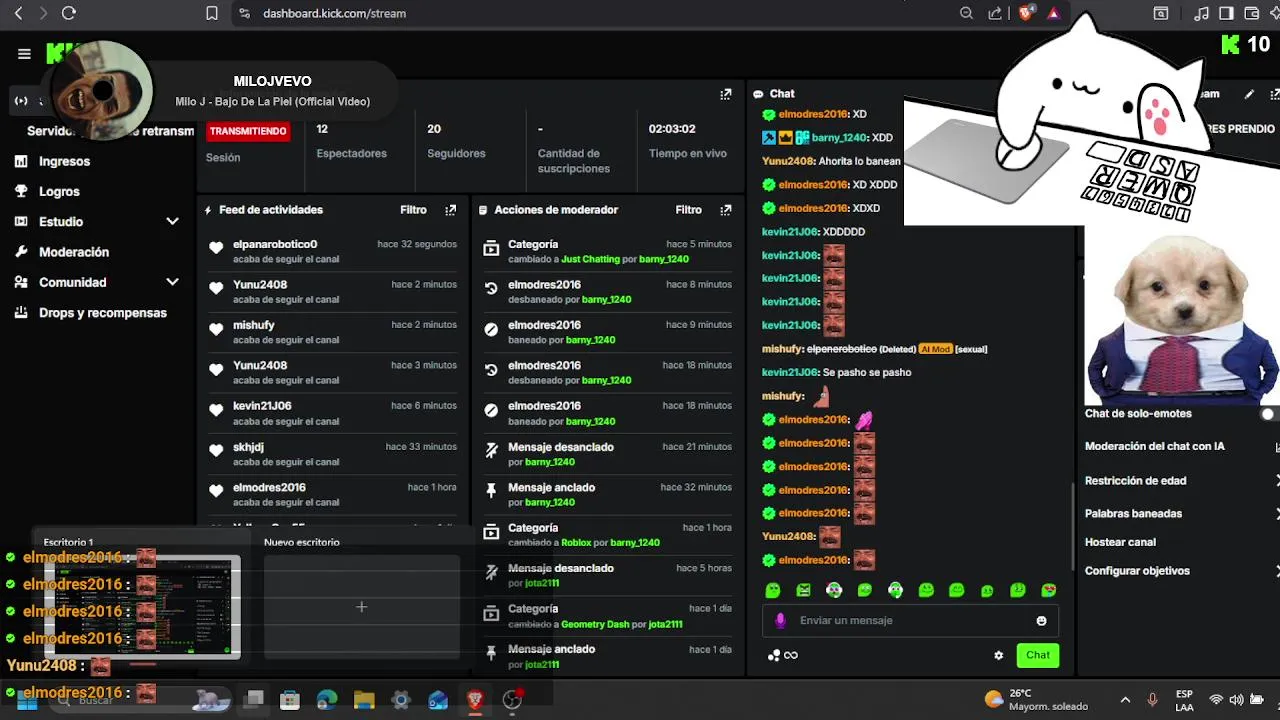Open OBS Studio from taskbar
The height and width of the screenshot is (720, 1280).
pos(512,700)
